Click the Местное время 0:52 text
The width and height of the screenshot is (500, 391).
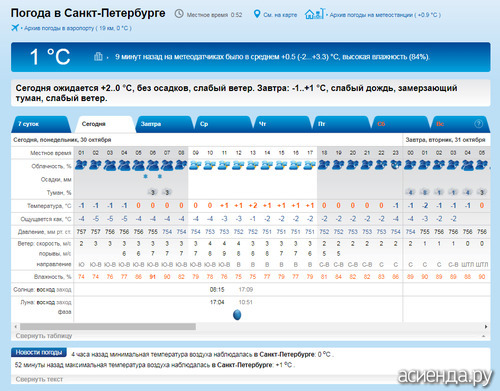(x=214, y=15)
